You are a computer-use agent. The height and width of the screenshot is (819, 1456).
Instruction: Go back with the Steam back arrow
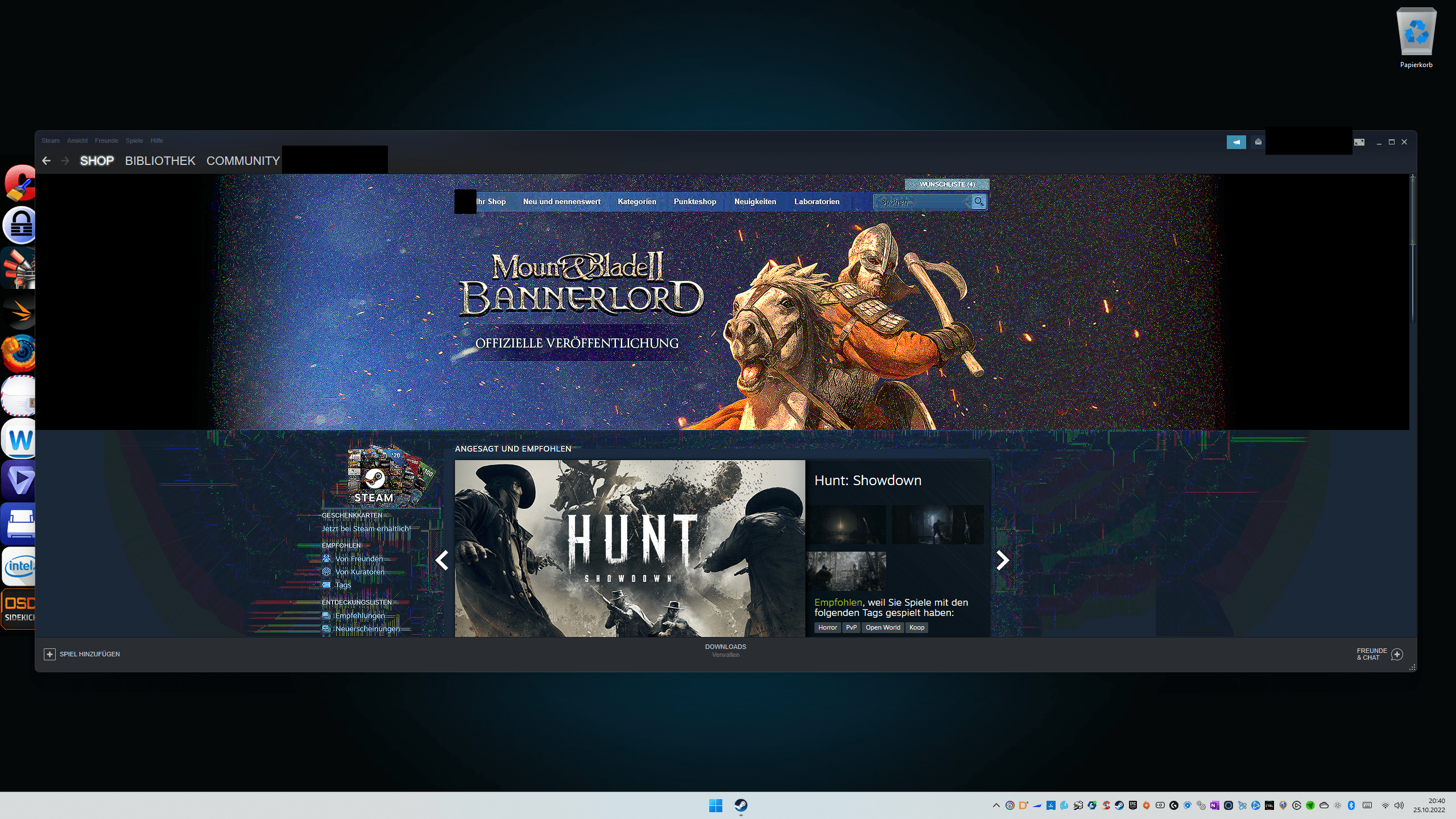47,161
